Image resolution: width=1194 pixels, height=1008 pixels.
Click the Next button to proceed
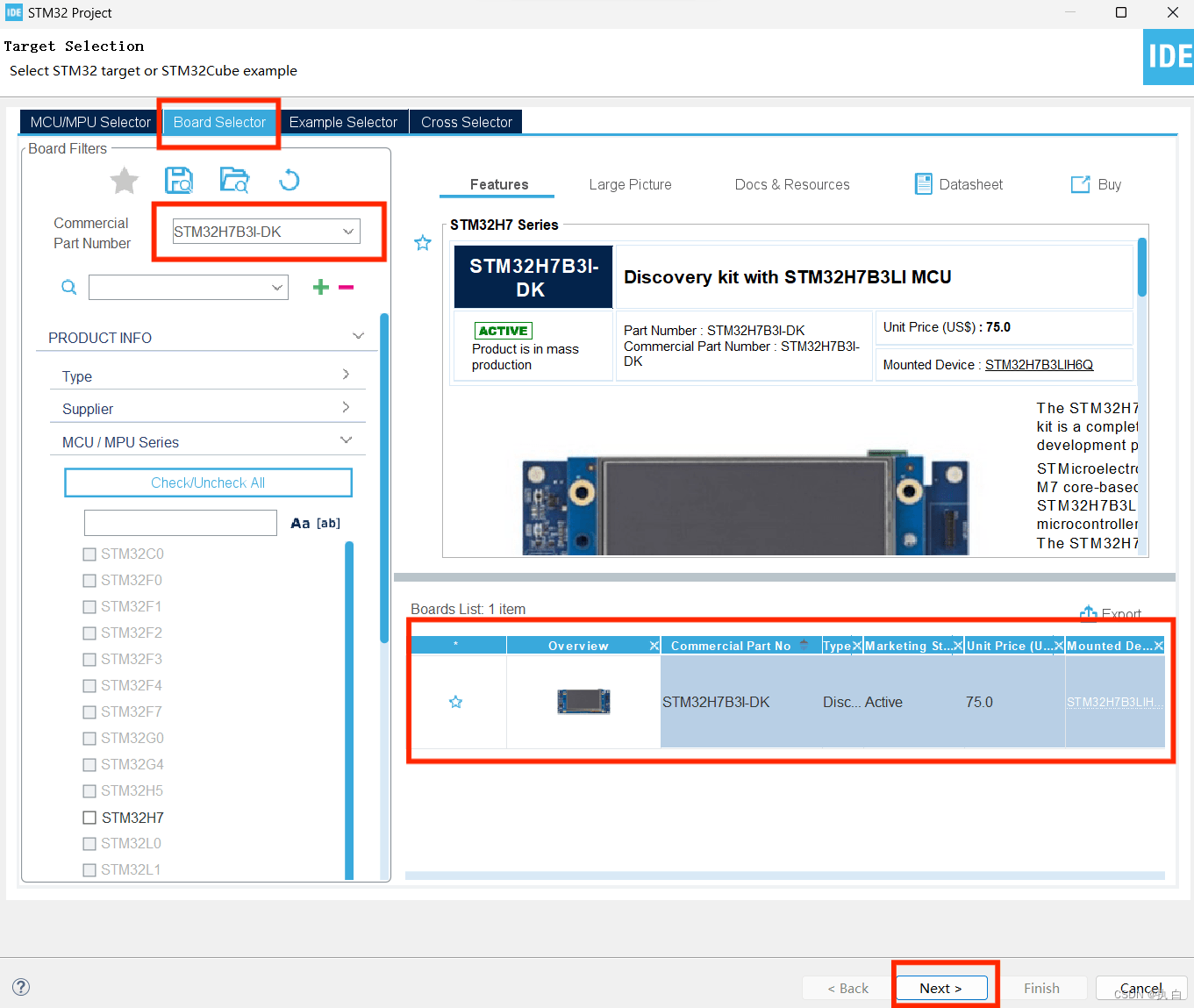[940, 988]
